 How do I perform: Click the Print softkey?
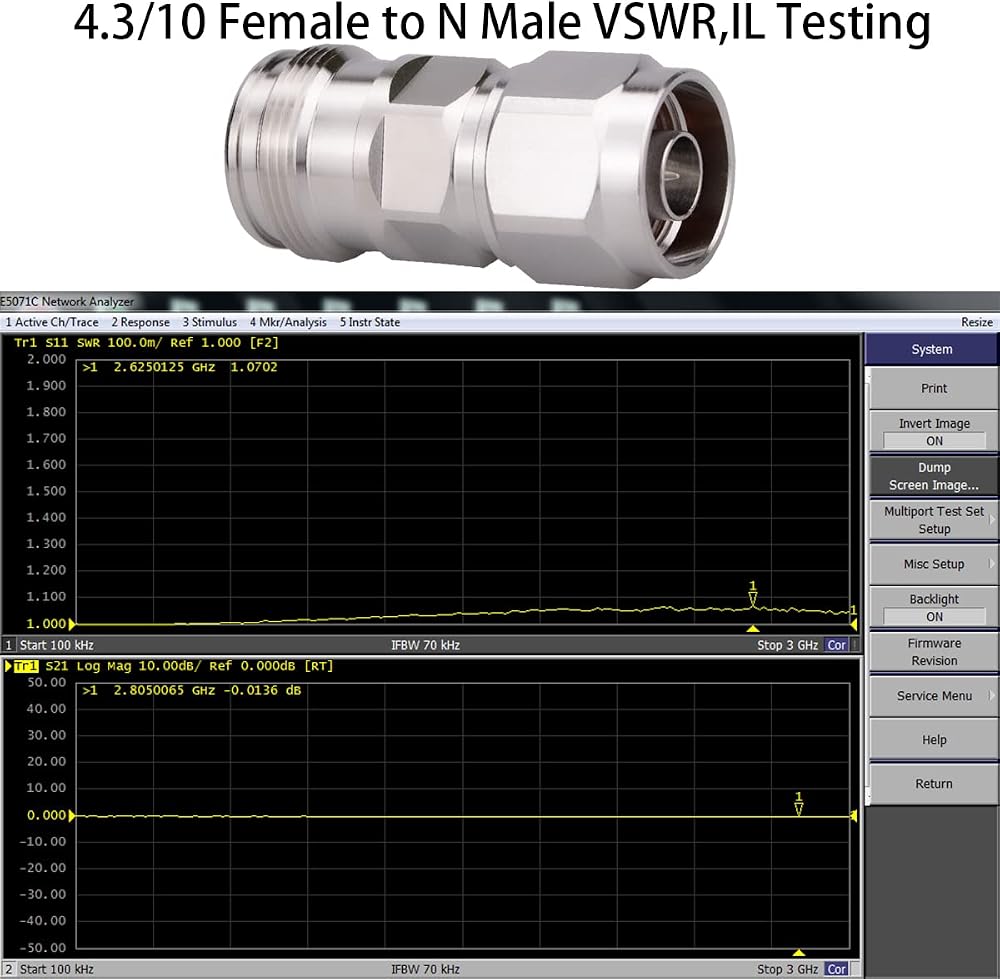(x=934, y=388)
